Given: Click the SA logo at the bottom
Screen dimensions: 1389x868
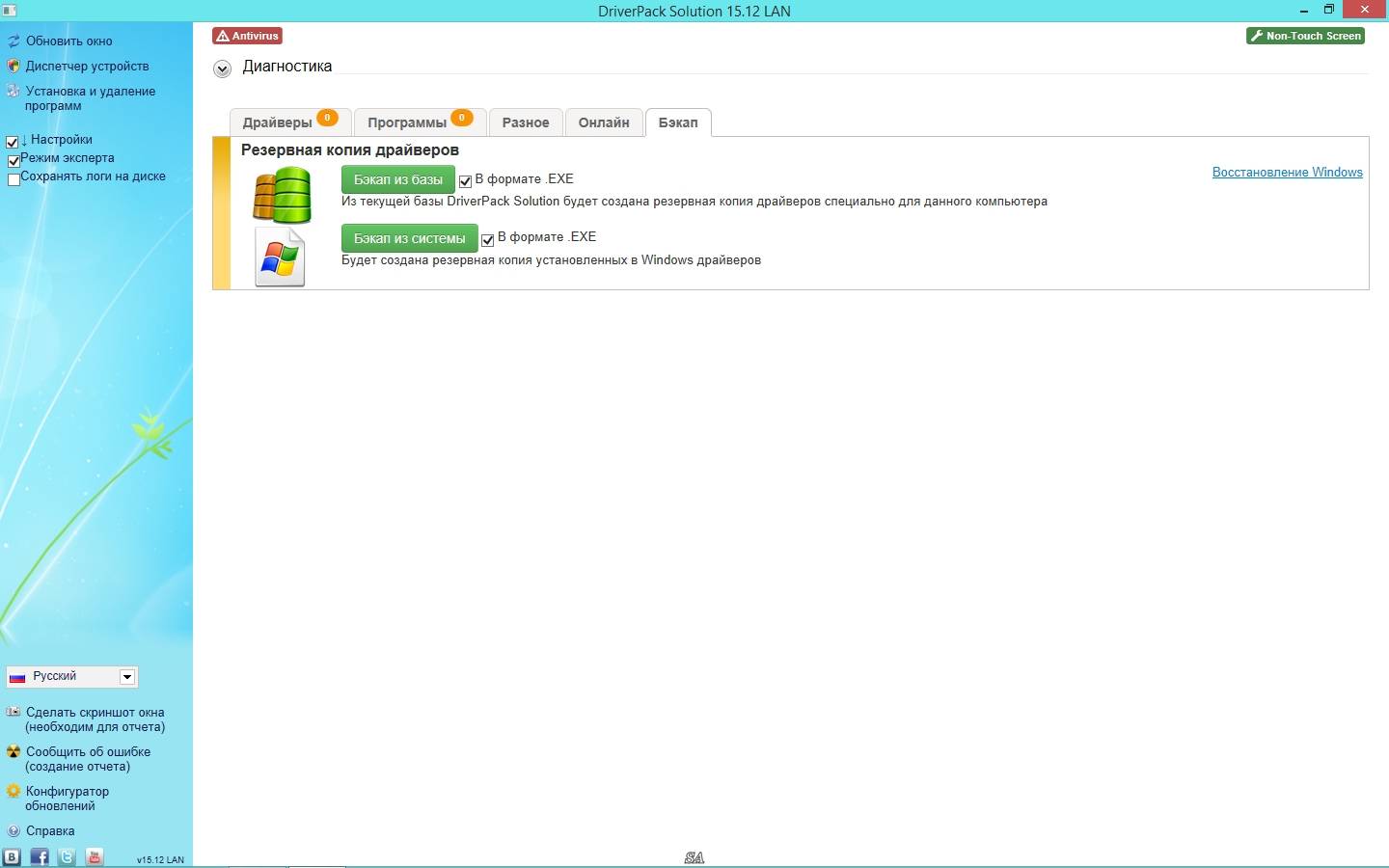Looking at the screenshot, I should (694, 857).
